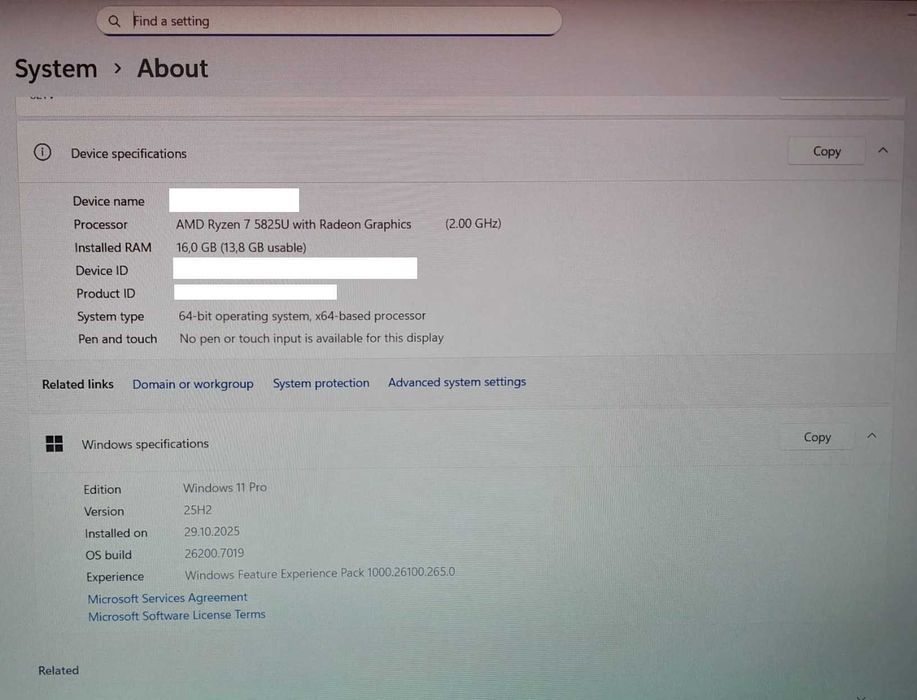Viewport: 917px width, 700px height.
Task: Select the processor text AMD Ryzen 7 5825U
Action: pyautogui.click(x=294, y=224)
